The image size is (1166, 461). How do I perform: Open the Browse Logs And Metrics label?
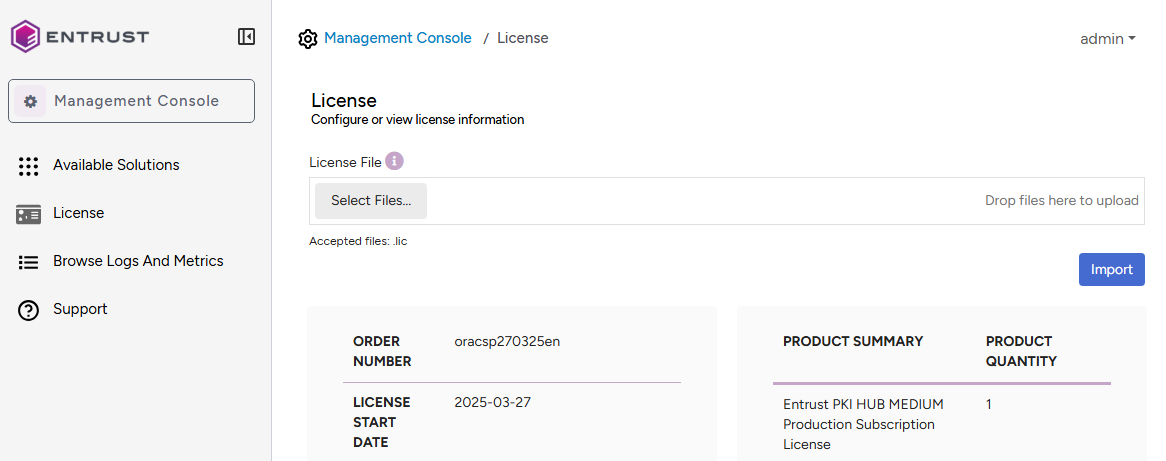[138, 261]
